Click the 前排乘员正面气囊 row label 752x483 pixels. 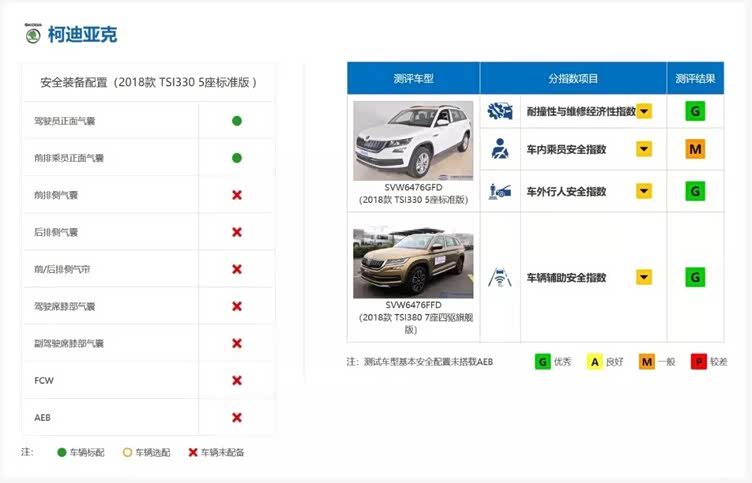tap(69, 158)
